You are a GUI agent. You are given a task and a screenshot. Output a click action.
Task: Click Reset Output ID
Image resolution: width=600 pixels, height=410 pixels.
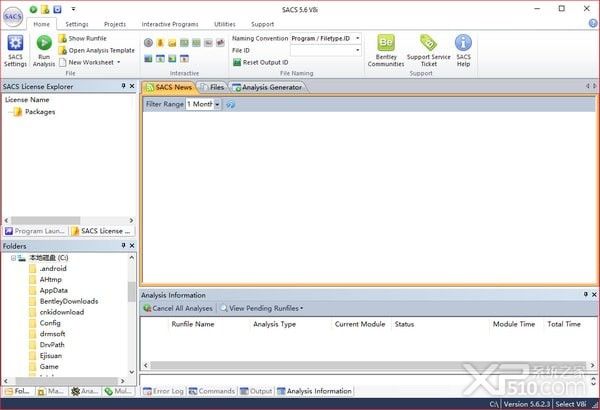tap(261, 62)
